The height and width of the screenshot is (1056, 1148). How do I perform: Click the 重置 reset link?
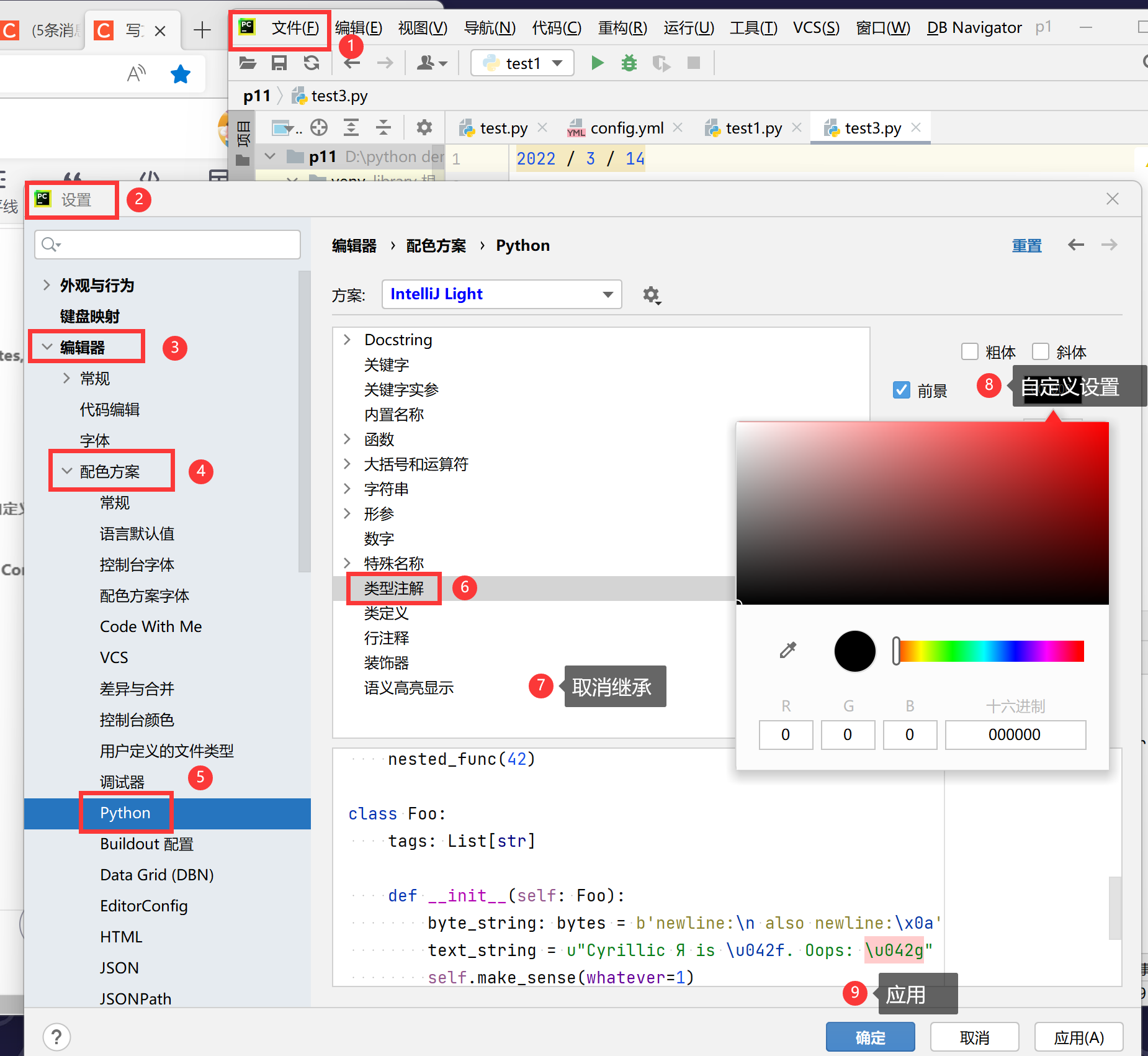tap(1026, 246)
